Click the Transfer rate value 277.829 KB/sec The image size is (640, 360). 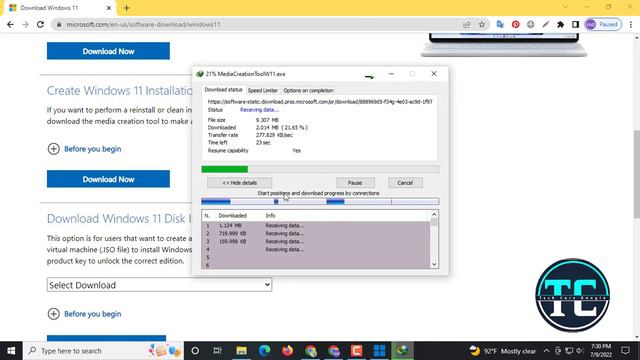(274, 135)
